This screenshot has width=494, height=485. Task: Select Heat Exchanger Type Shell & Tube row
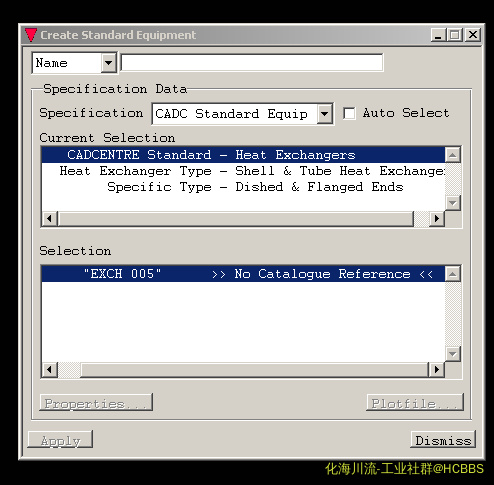[243, 171]
